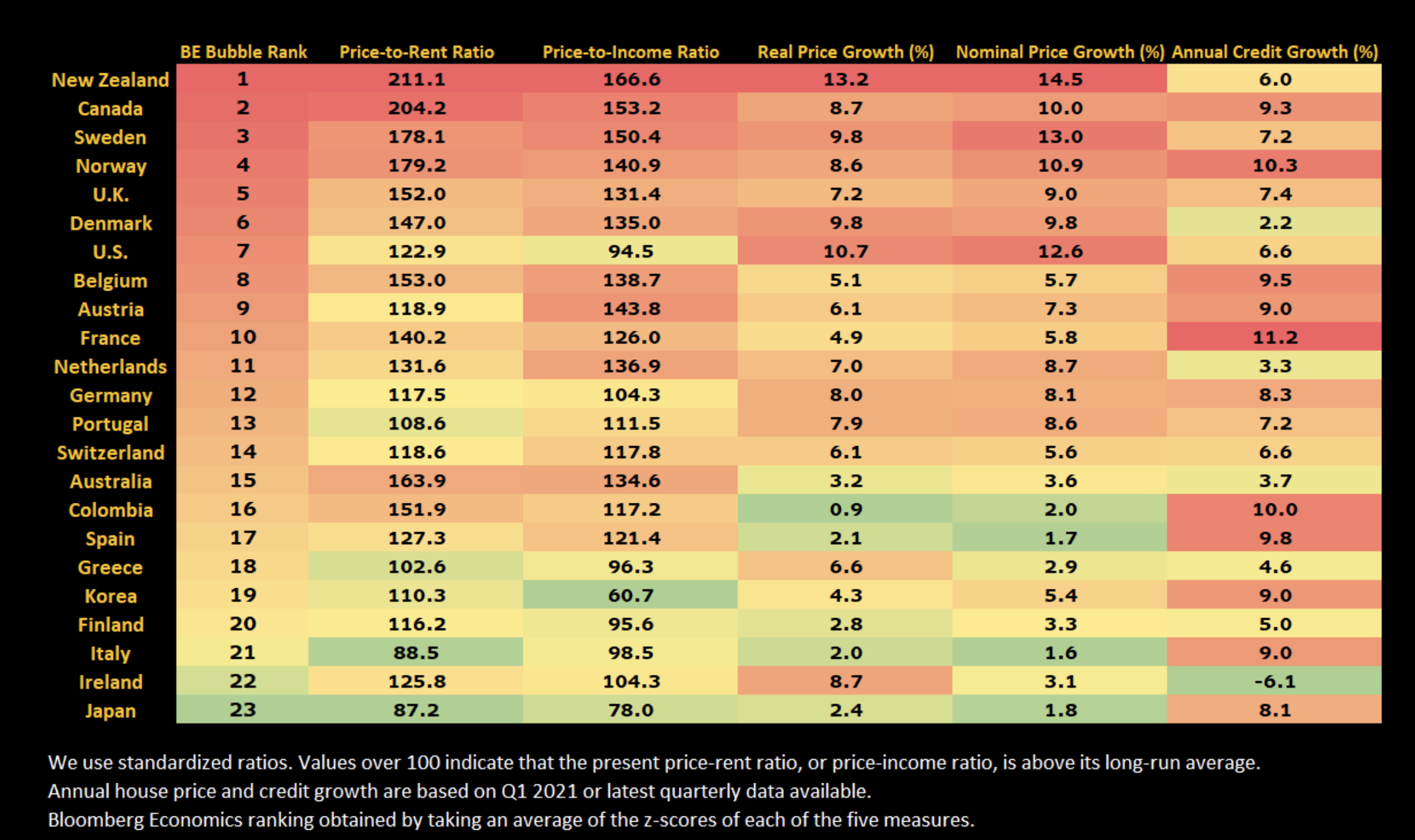Select France's red 11.2 credit growth cell
Viewport: 1415px width, 840px height.
tap(1275, 337)
